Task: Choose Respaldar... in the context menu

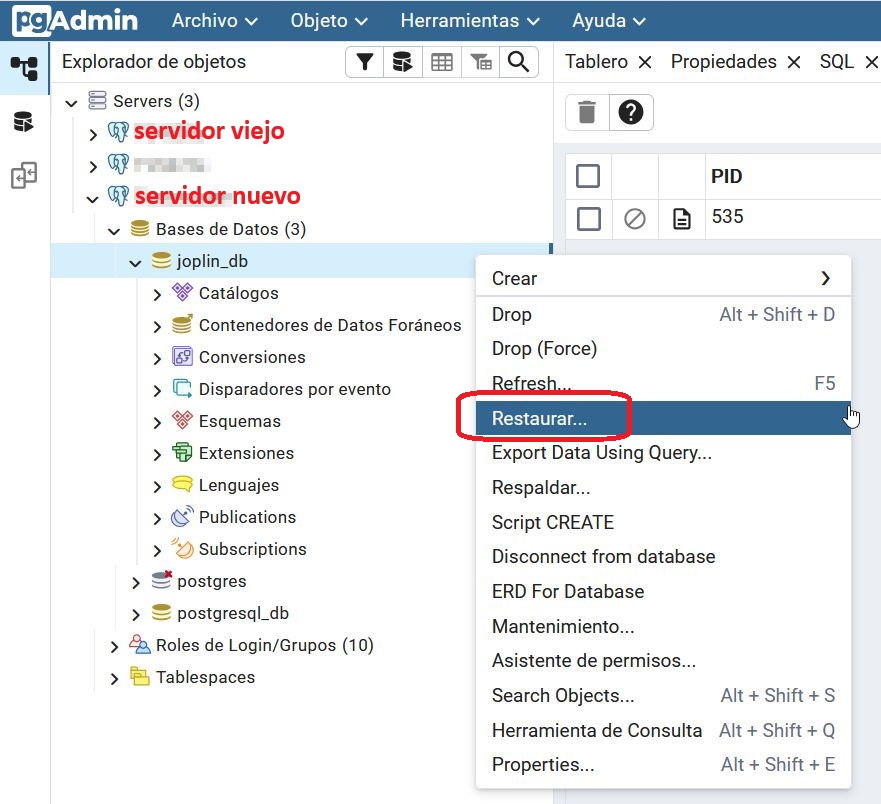Action: click(541, 488)
